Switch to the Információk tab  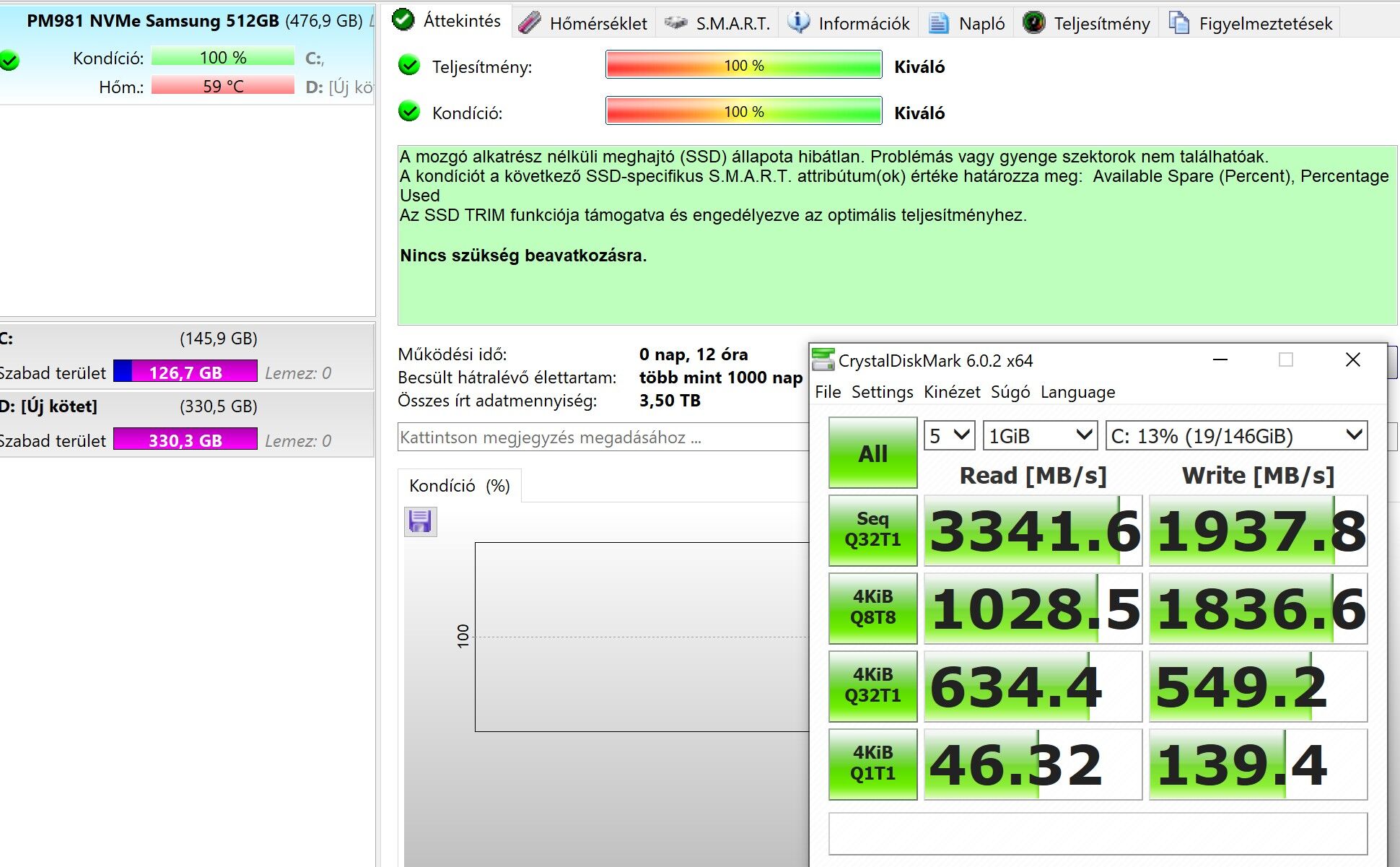click(849, 23)
